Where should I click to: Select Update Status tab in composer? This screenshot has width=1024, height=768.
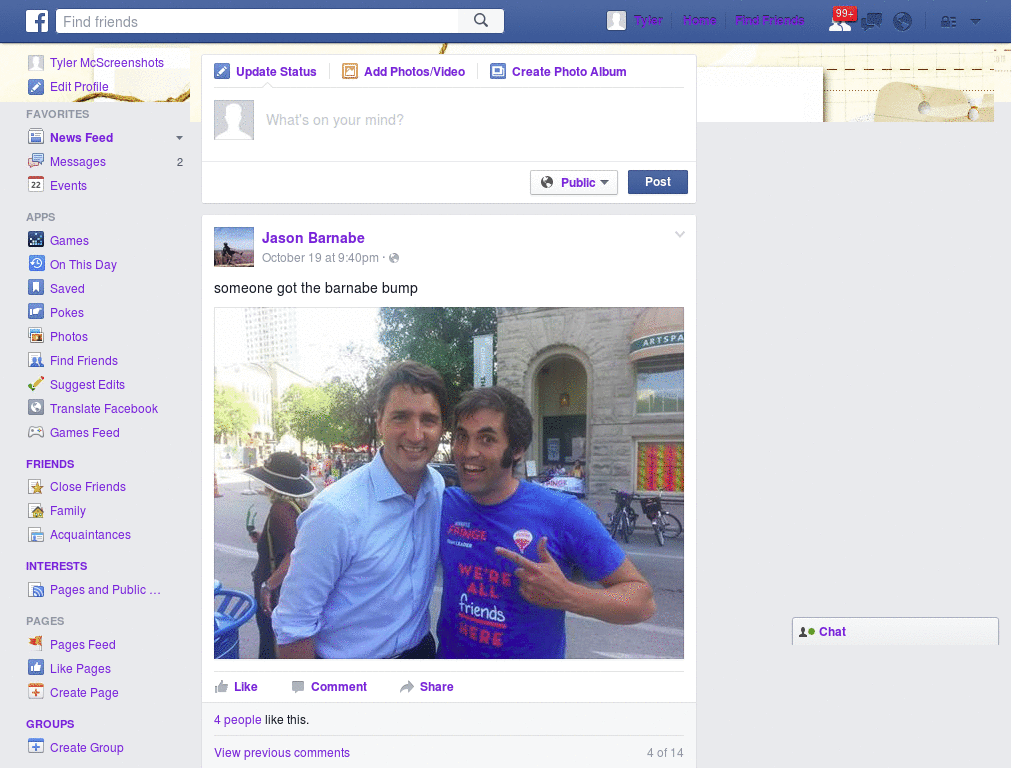click(x=265, y=71)
